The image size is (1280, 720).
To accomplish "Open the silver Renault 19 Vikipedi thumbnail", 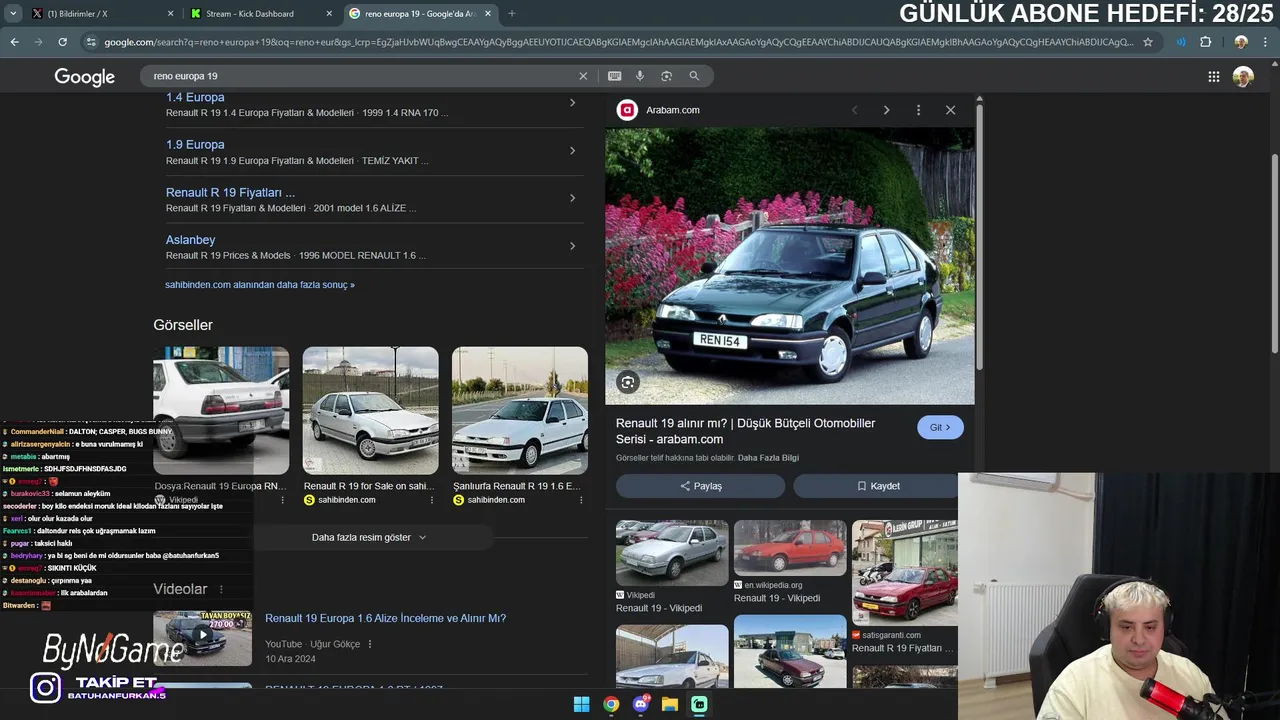I will pos(672,553).
